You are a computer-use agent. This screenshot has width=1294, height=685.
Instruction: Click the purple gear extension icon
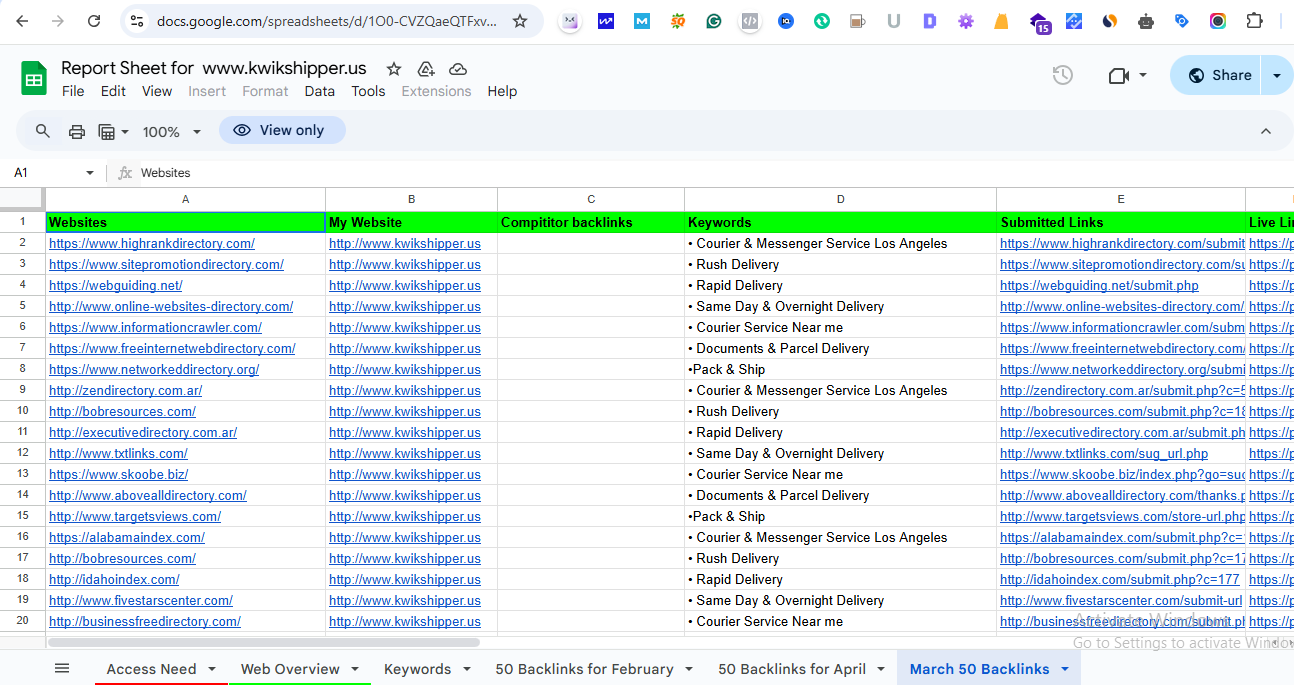[966, 20]
